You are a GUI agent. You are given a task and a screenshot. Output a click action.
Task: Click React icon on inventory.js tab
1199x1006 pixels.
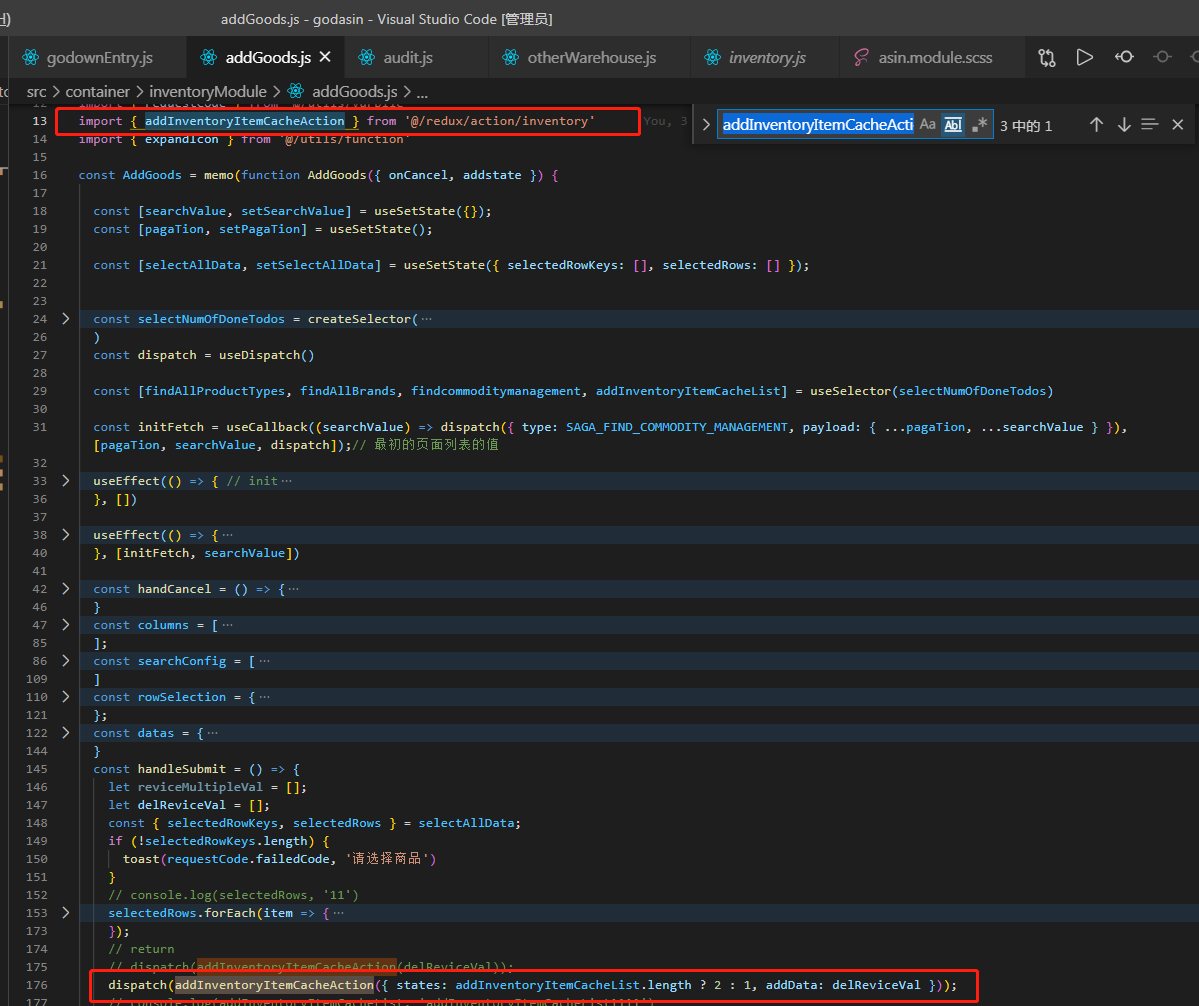coord(713,57)
